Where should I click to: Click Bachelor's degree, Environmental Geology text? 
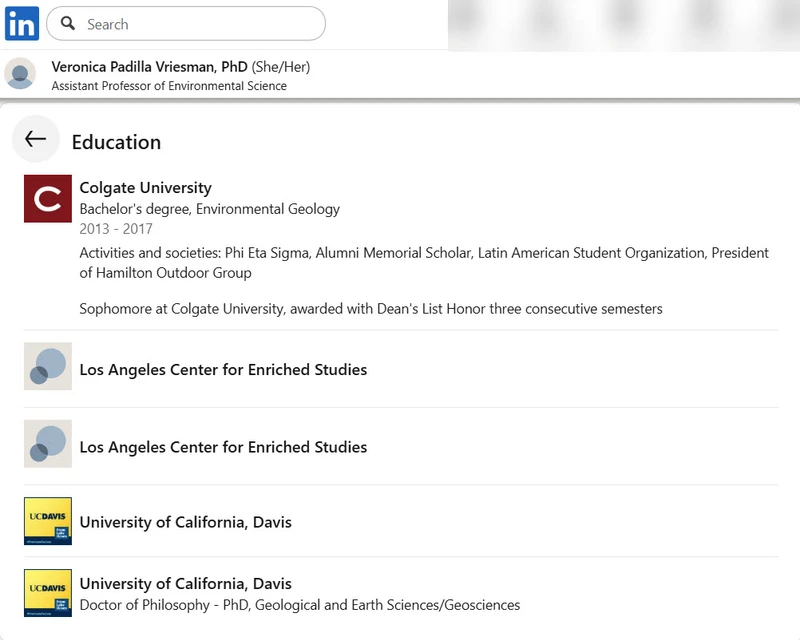(x=210, y=209)
